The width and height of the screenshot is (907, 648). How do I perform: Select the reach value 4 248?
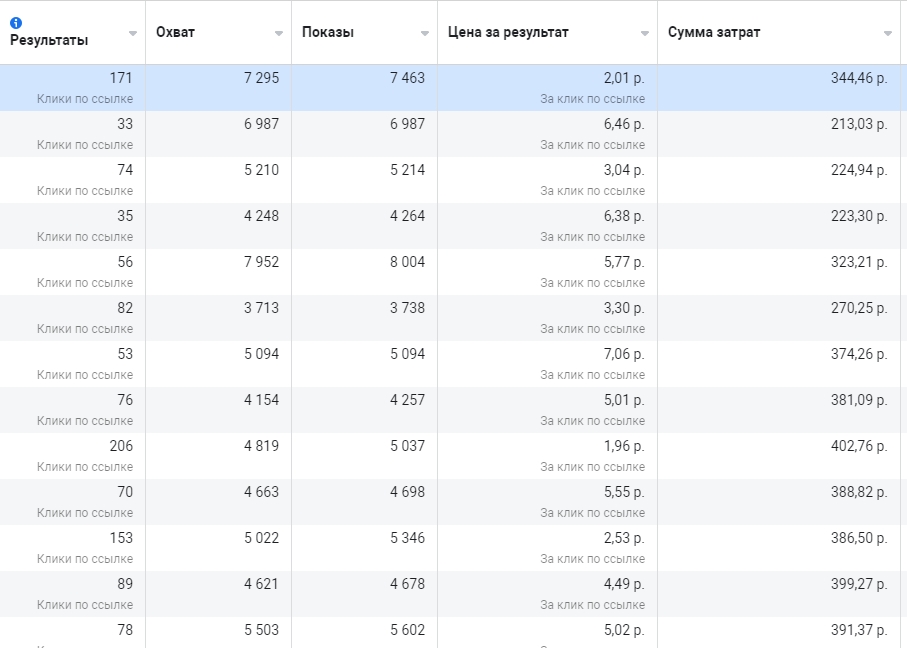261,216
